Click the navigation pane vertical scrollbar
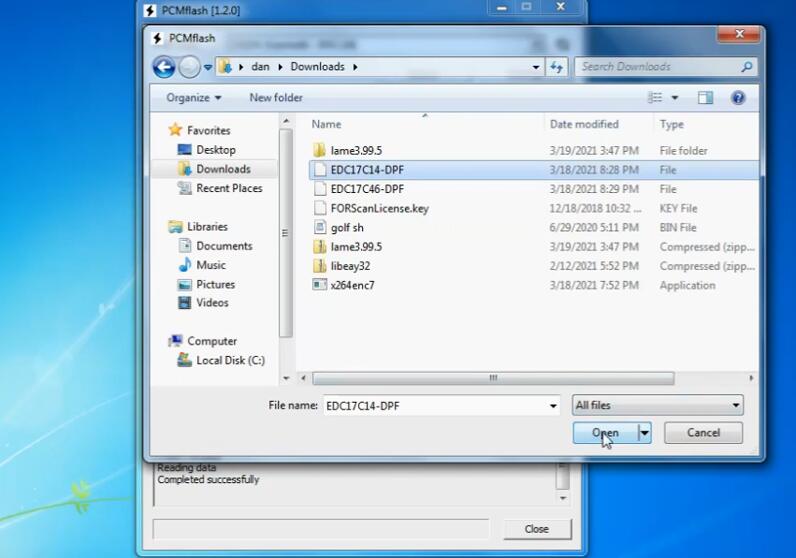The width and height of the screenshot is (796, 558). 286,234
